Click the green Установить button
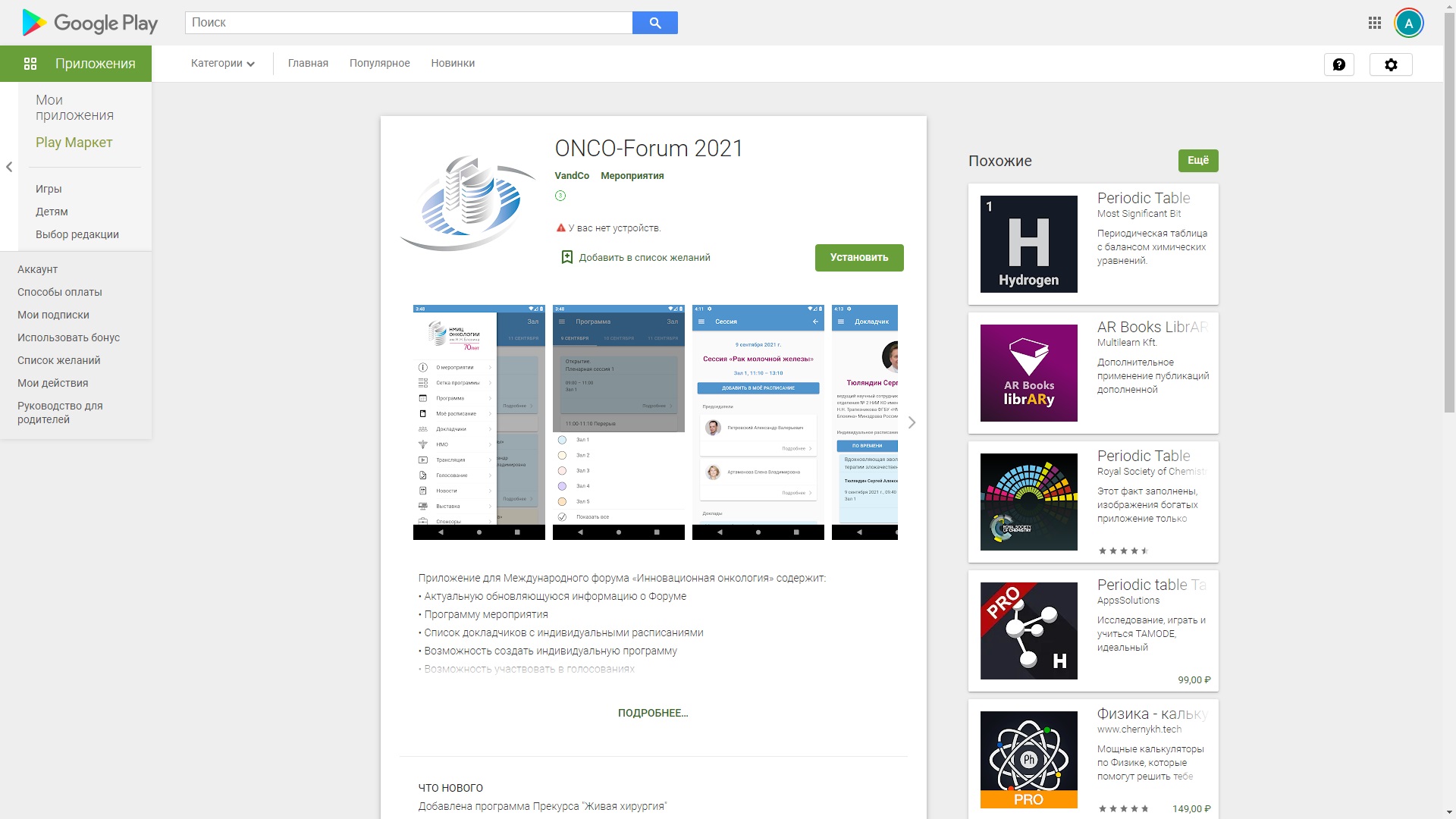 [858, 258]
